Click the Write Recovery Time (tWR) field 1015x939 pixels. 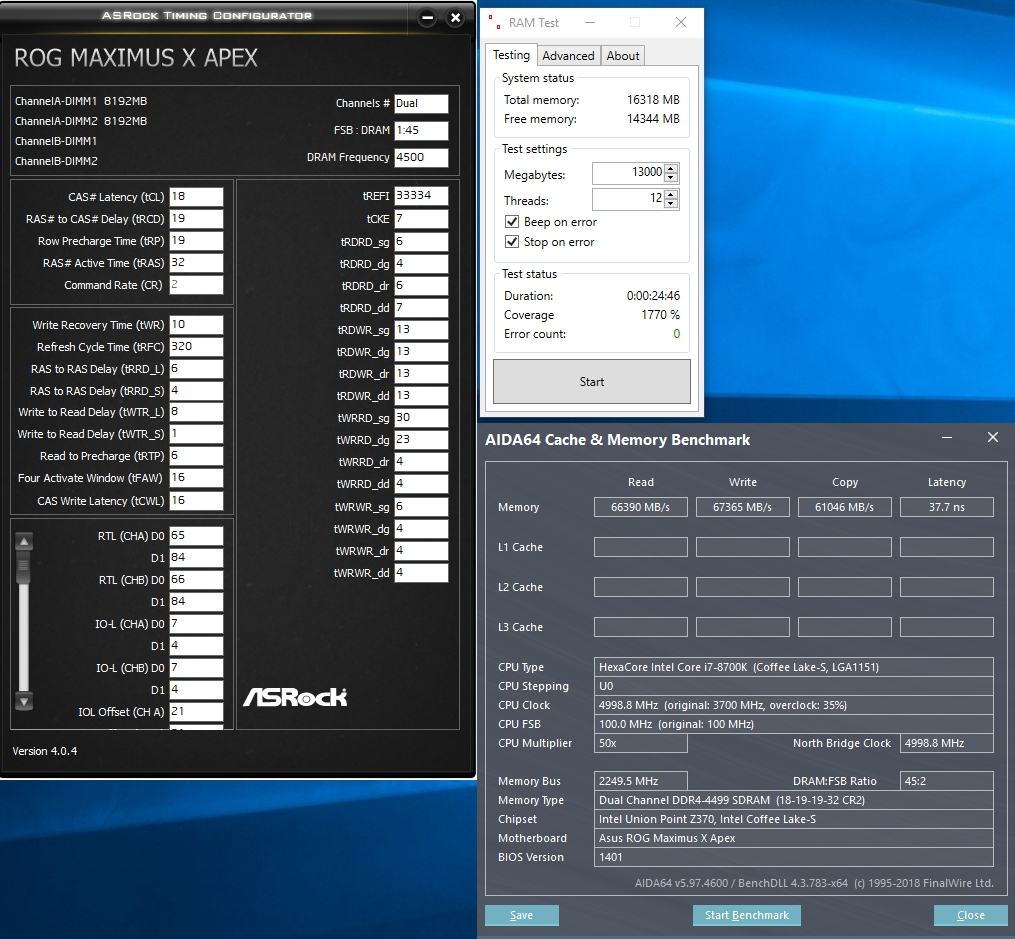coord(196,325)
